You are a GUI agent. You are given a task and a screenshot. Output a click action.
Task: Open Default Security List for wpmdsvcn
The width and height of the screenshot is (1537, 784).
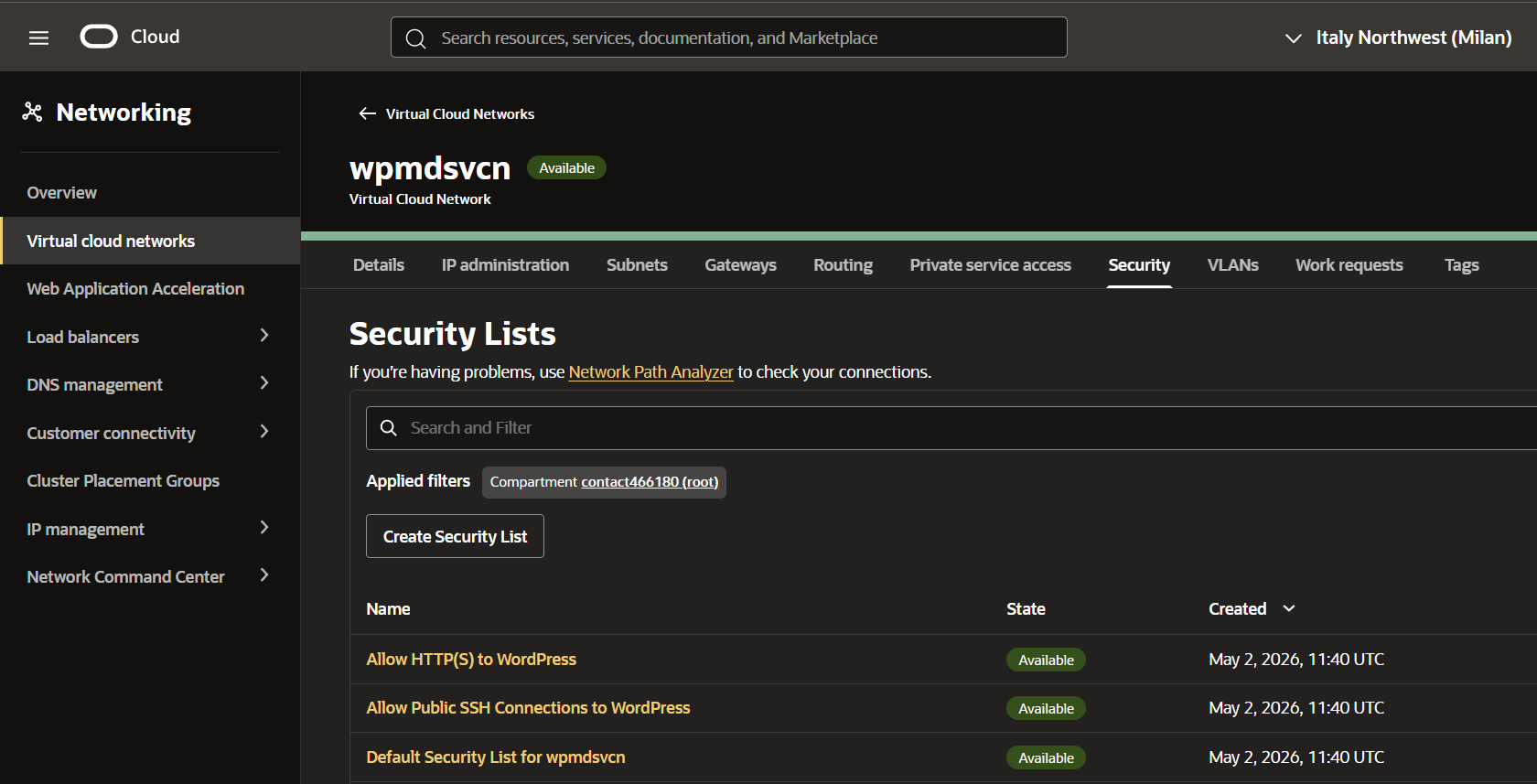coord(496,757)
